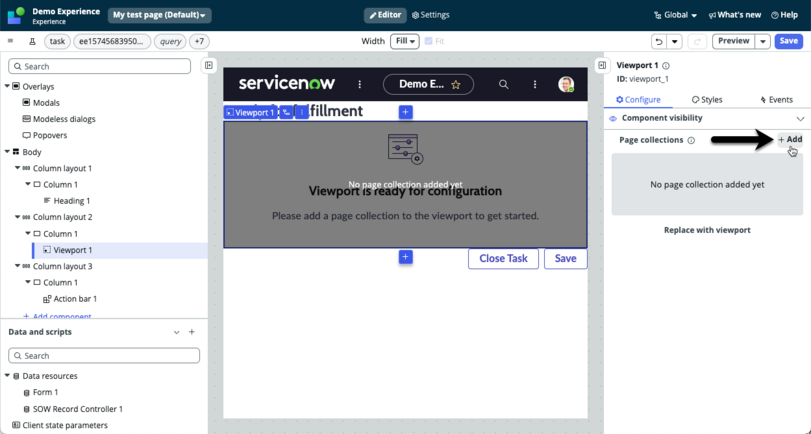Open What's new

point(734,15)
